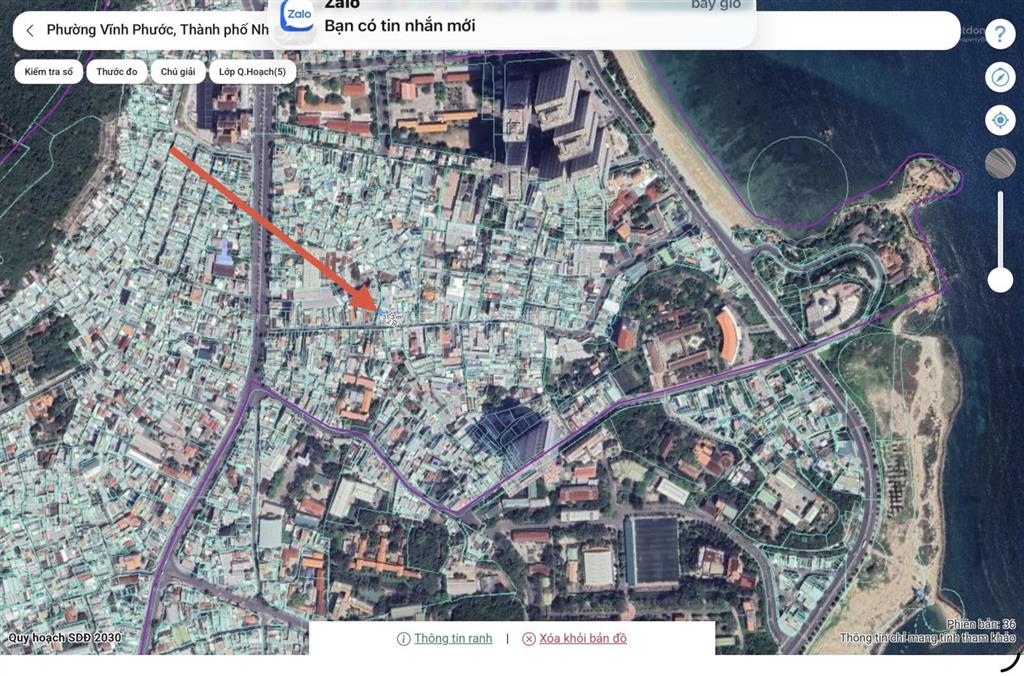The width and height of the screenshot is (1024, 676).
Task: Open the help question mark icon
Action: coord(1000,34)
